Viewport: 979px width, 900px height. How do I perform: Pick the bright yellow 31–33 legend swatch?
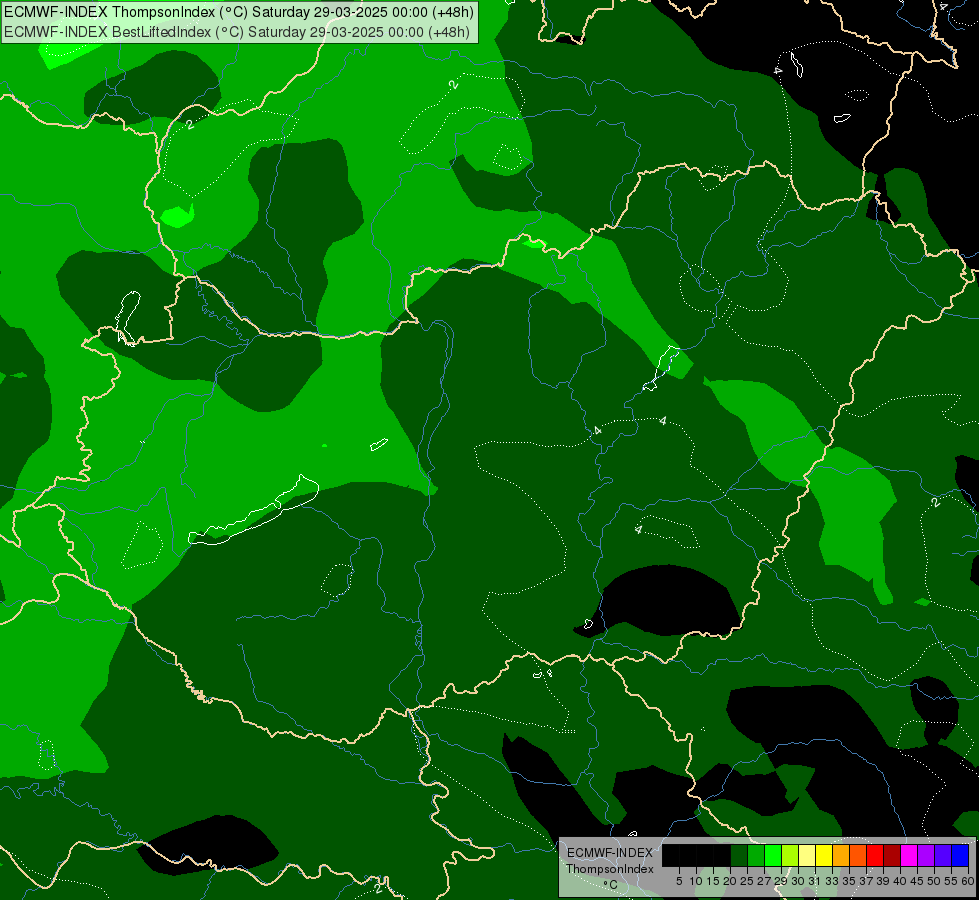click(824, 855)
